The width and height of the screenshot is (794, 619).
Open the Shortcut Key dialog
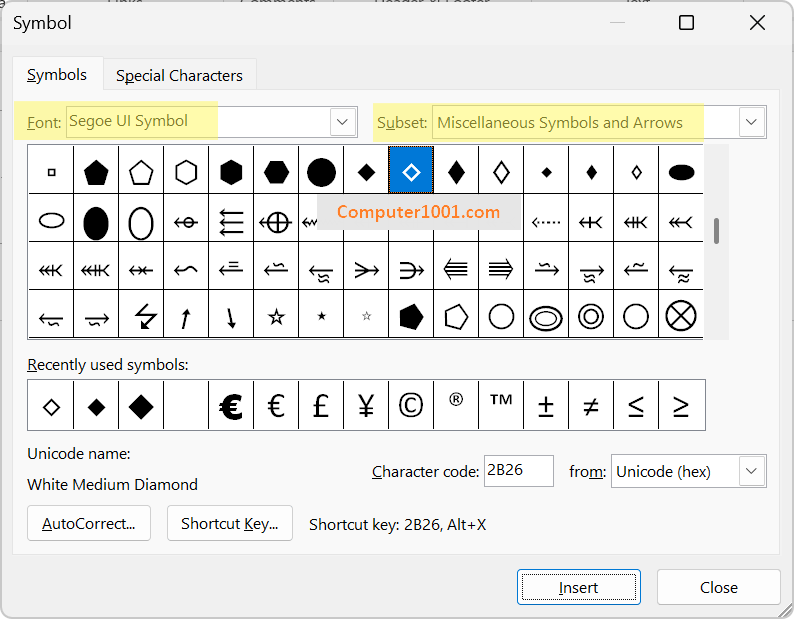230,523
